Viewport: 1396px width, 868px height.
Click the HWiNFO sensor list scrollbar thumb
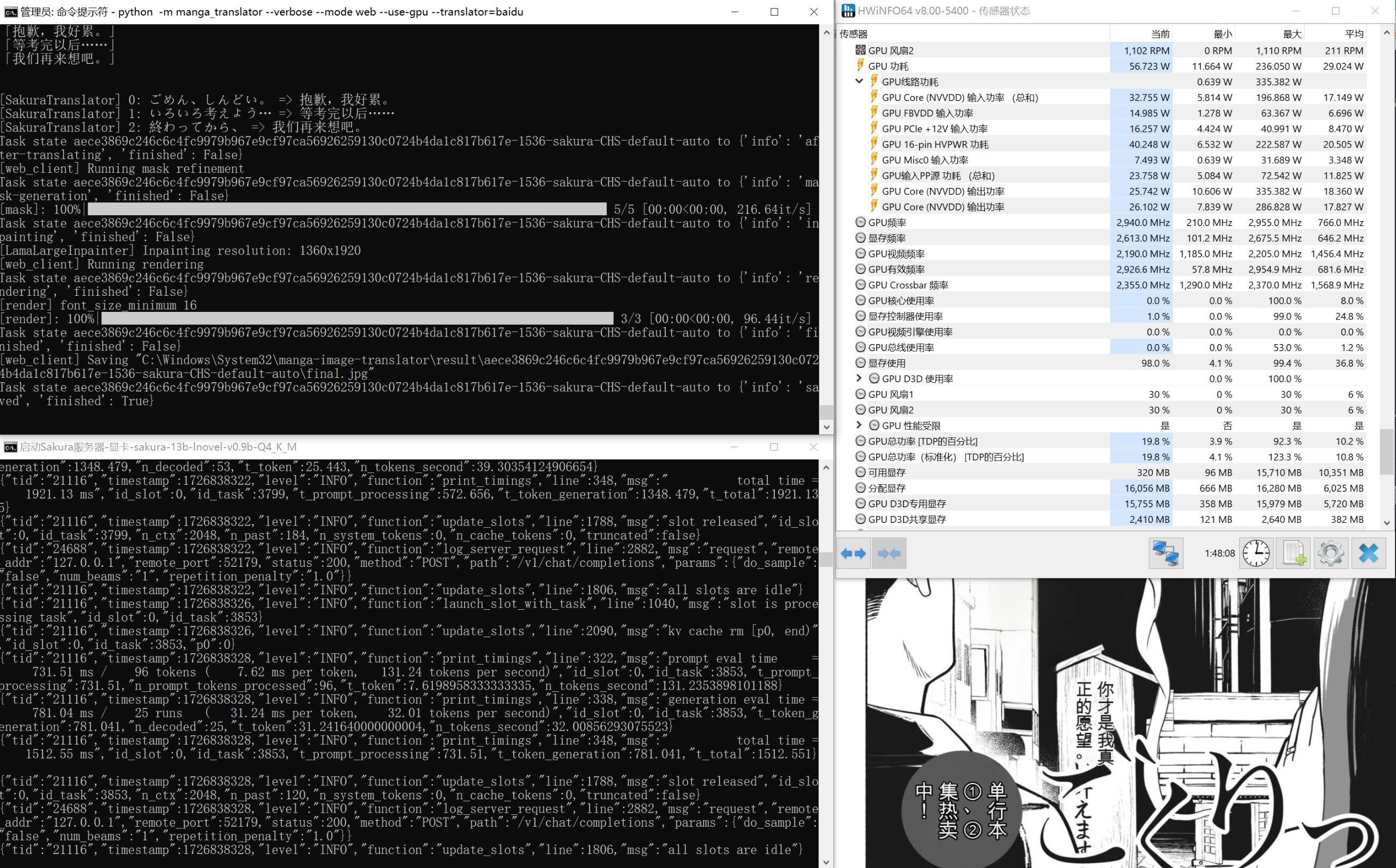pos(1387,451)
